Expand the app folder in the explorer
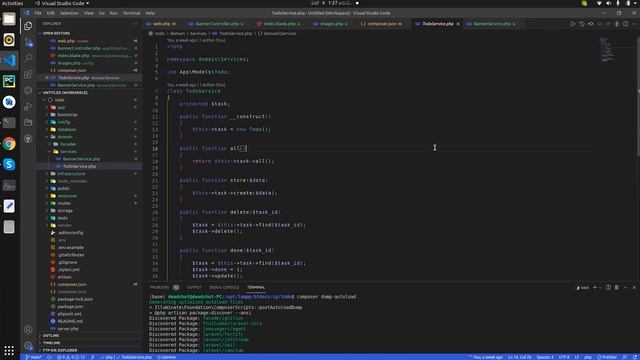Image resolution: width=640 pixels, height=360 pixels. (x=61, y=107)
